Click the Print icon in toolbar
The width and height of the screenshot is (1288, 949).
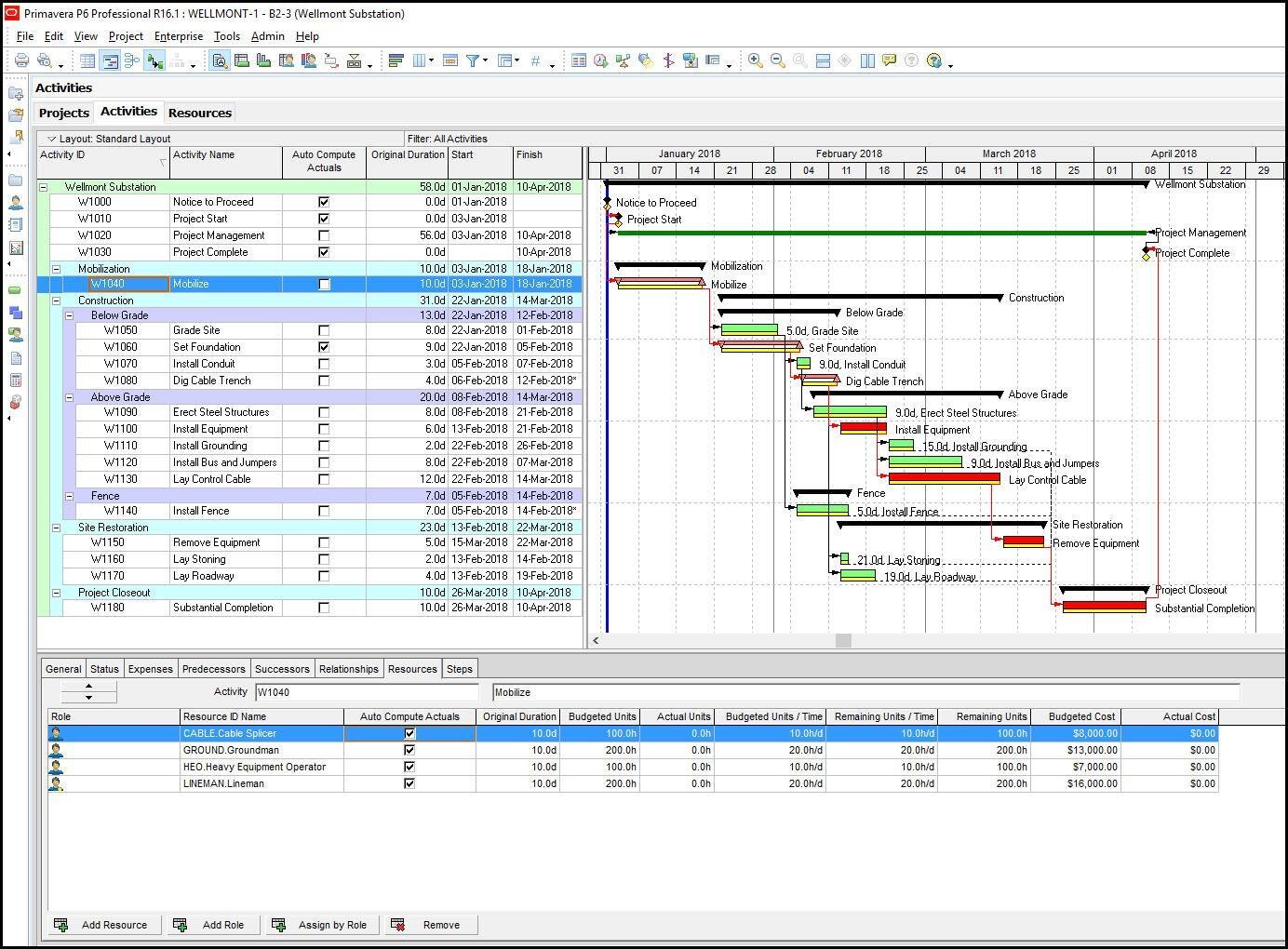pyautogui.click(x=21, y=61)
